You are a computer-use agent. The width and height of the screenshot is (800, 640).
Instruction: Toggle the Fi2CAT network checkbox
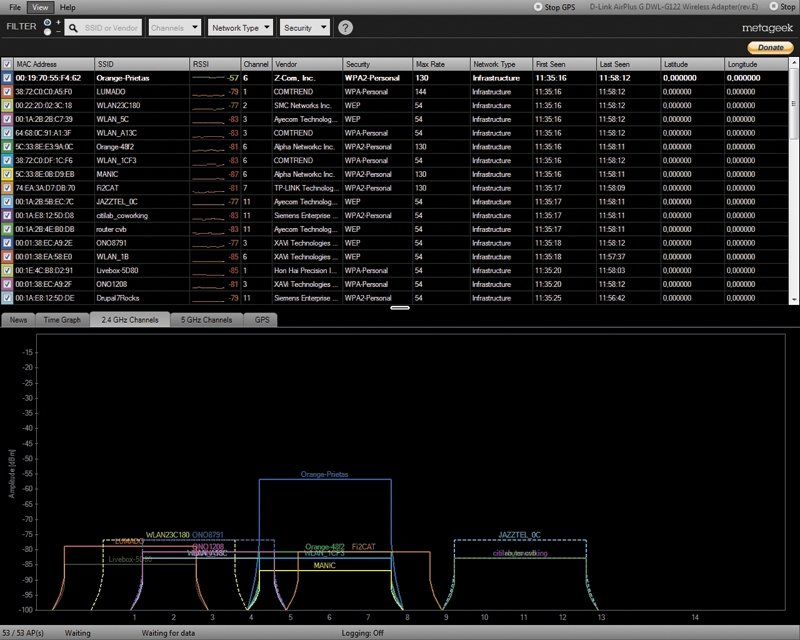(7, 188)
